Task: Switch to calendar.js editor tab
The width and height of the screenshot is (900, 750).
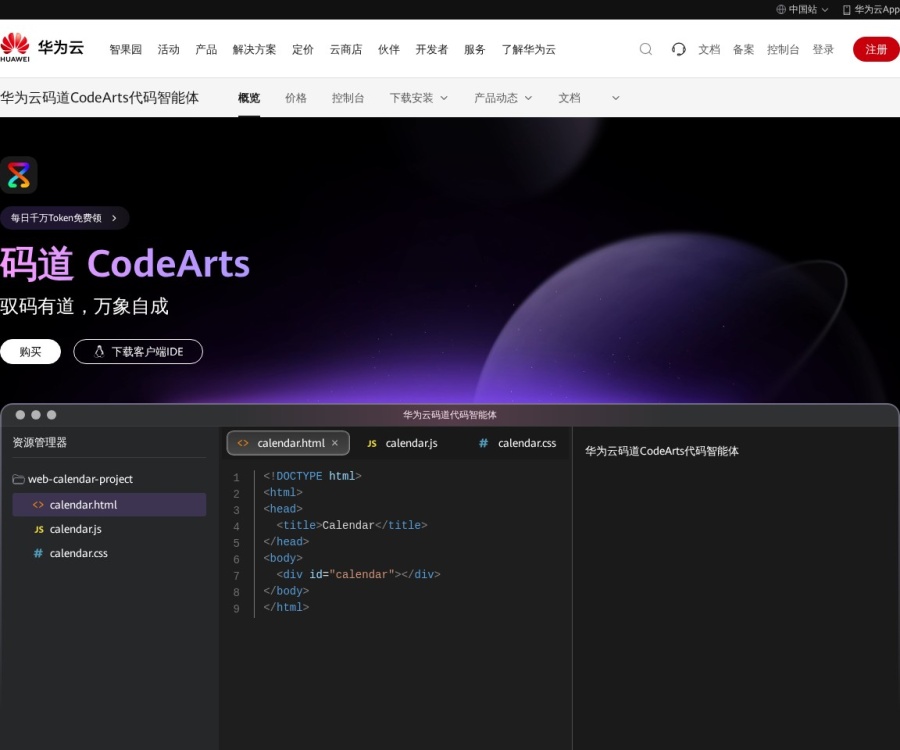Action: [x=402, y=443]
